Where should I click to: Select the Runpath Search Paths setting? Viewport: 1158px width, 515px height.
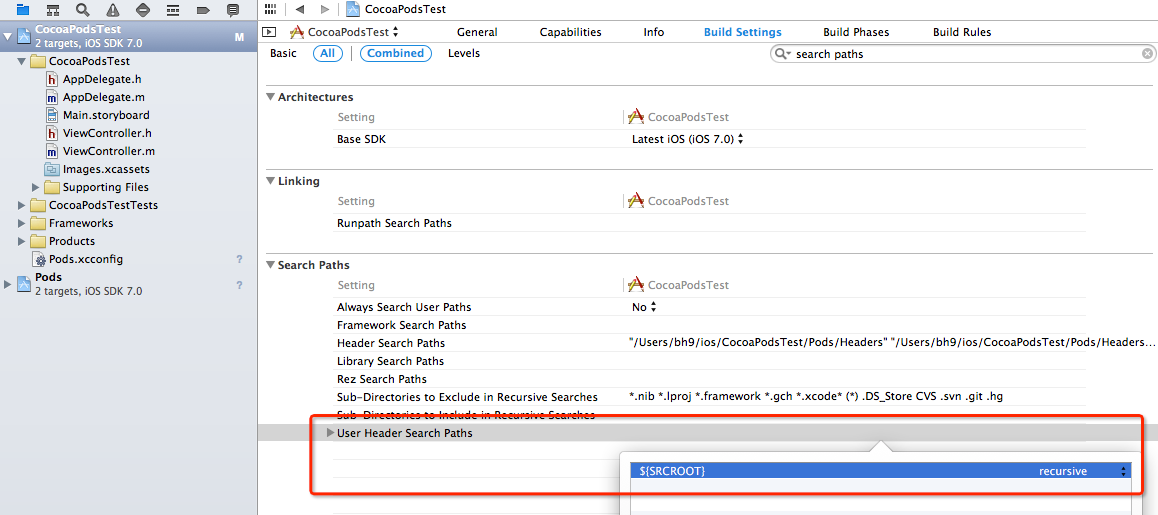tap(394, 222)
